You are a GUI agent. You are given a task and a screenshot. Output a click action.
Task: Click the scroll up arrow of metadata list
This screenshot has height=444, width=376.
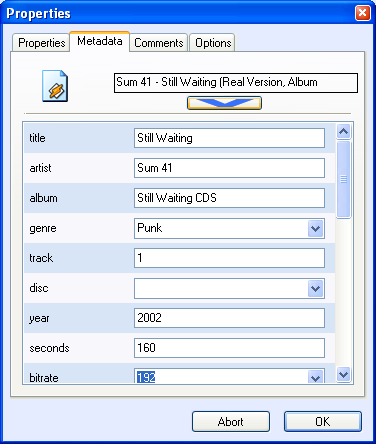coord(343,132)
